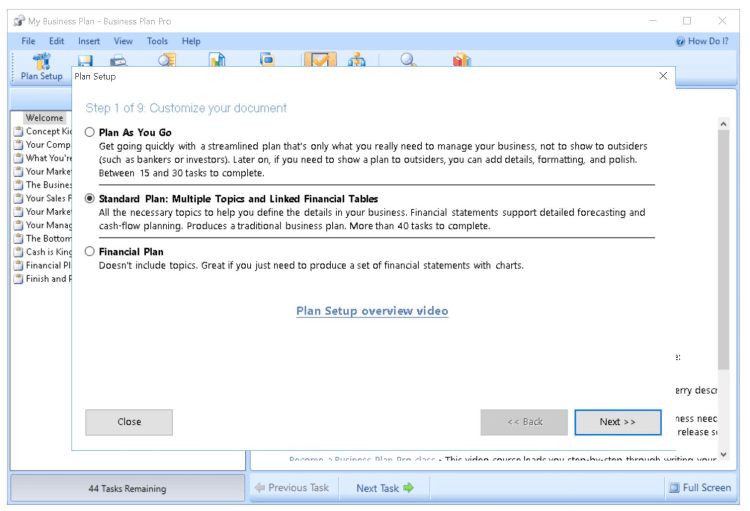Viewport: 750px width, 511px height.
Task: Click the How Do I? help icon
Action: [x=680, y=42]
